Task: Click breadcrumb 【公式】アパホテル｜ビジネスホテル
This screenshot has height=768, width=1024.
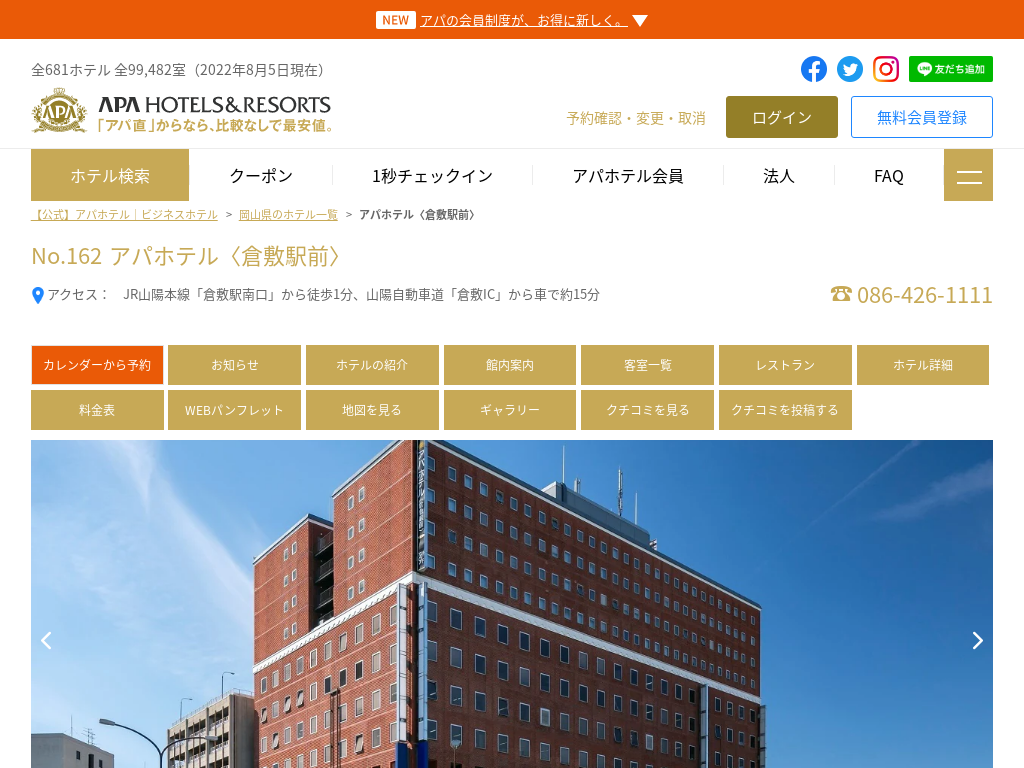Action: 124,215
